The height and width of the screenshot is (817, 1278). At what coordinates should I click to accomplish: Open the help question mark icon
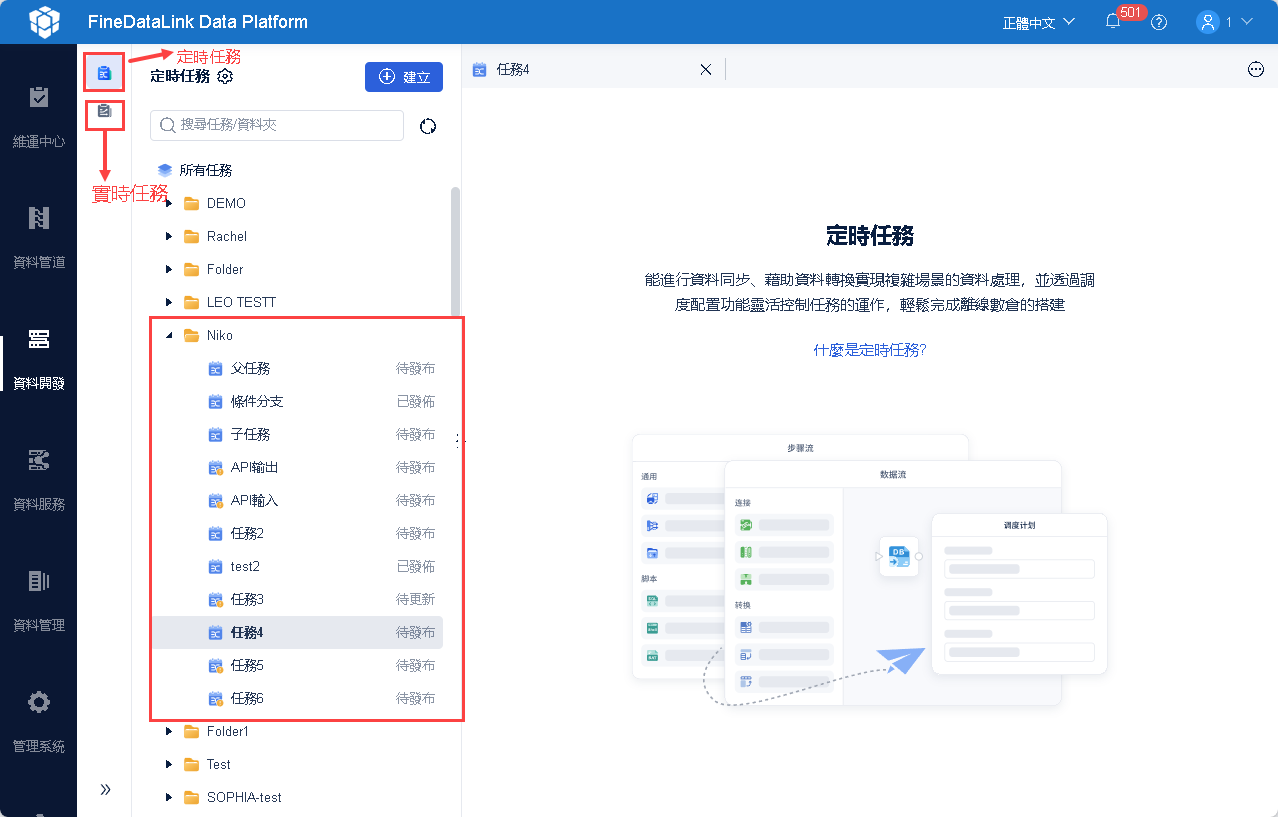(1159, 22)
